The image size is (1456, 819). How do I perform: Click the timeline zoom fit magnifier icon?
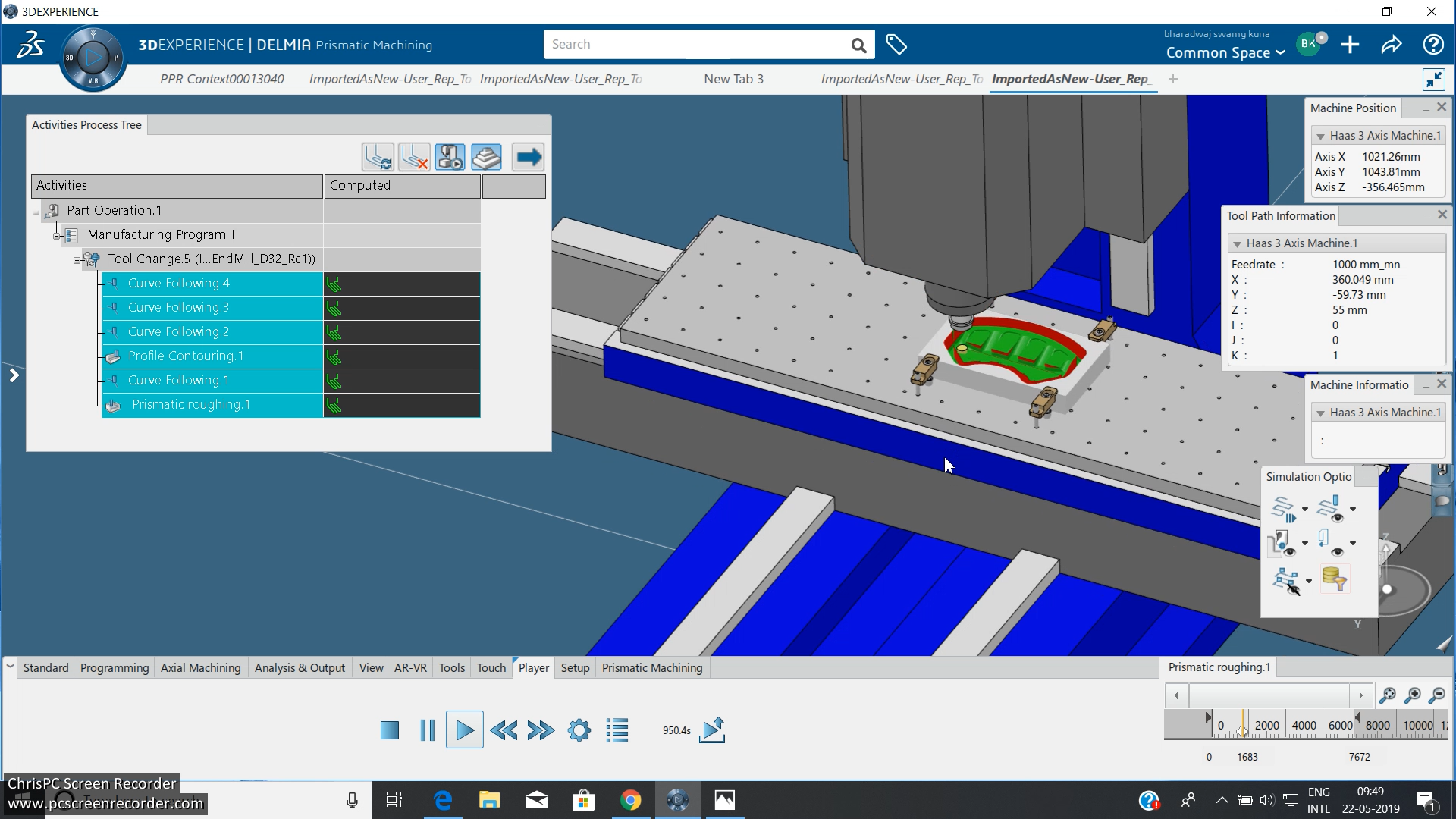click(x=1388, y=695)
